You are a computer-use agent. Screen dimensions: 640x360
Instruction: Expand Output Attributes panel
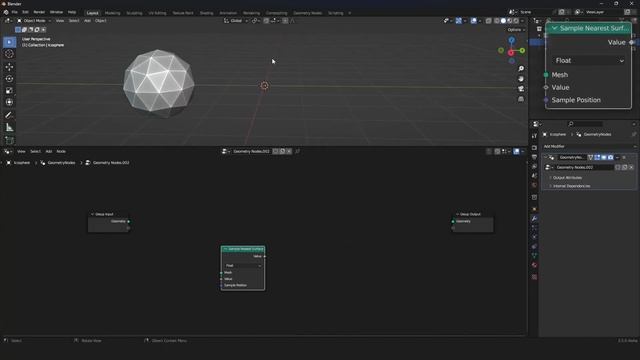[x=567, y=178]
